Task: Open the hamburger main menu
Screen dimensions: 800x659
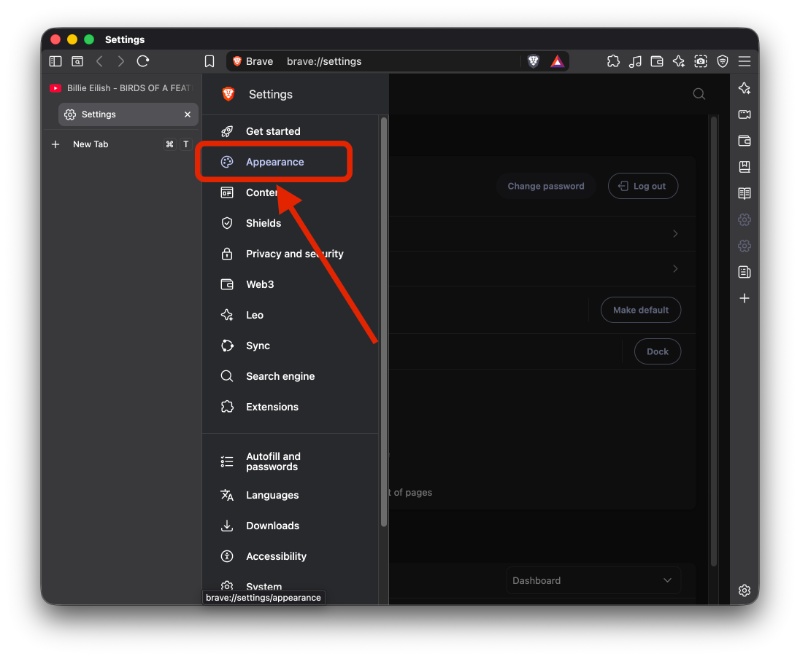Action: (x=744, y=61)
